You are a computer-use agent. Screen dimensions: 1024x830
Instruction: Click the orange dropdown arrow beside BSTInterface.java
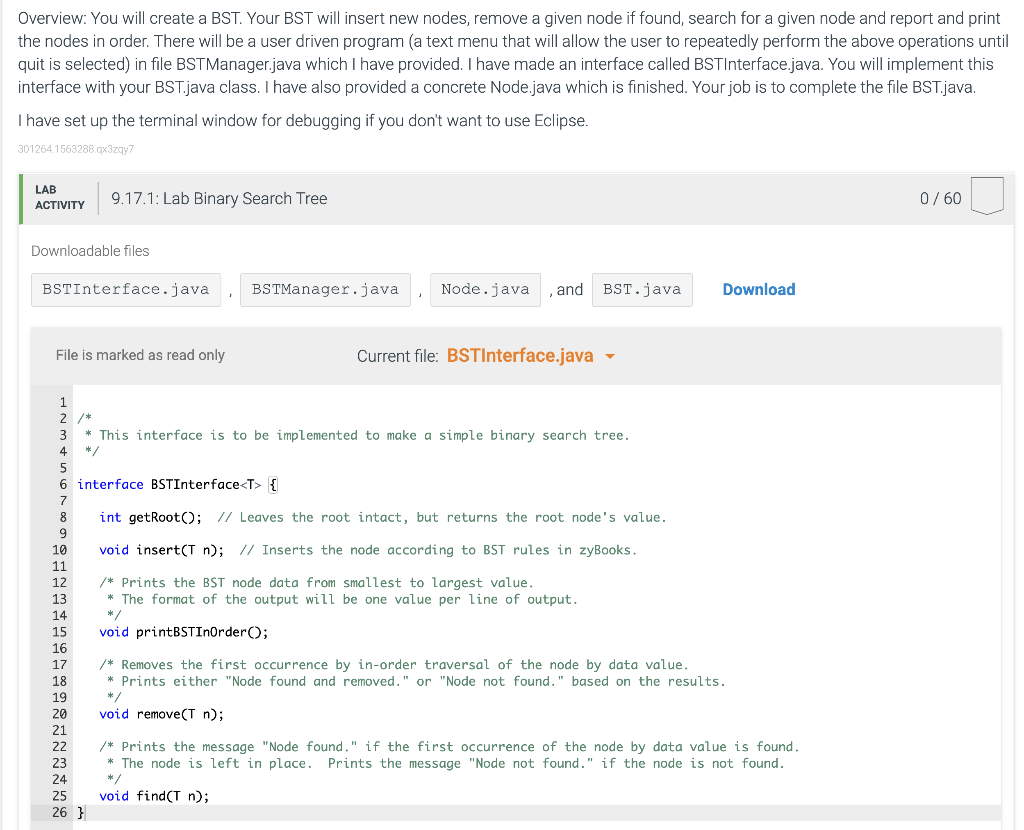pos(609,355)
